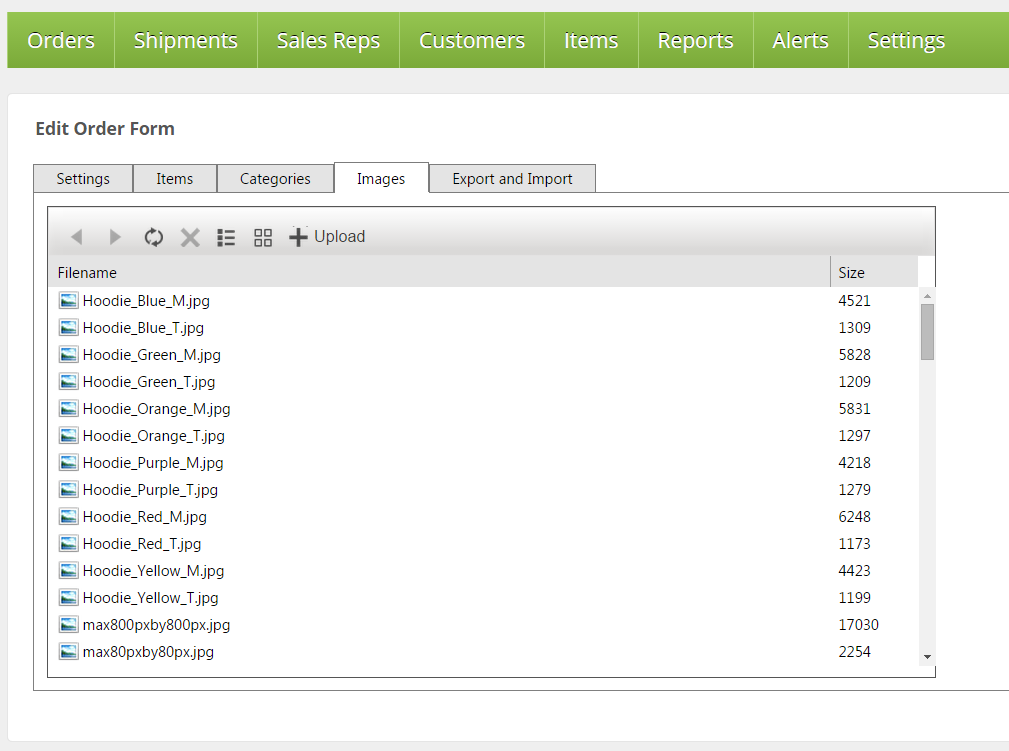This screenshot has height=751, width=1009.
Task: Click the Hoodie_Blue_M.jpg file icon
Action: 68,300
